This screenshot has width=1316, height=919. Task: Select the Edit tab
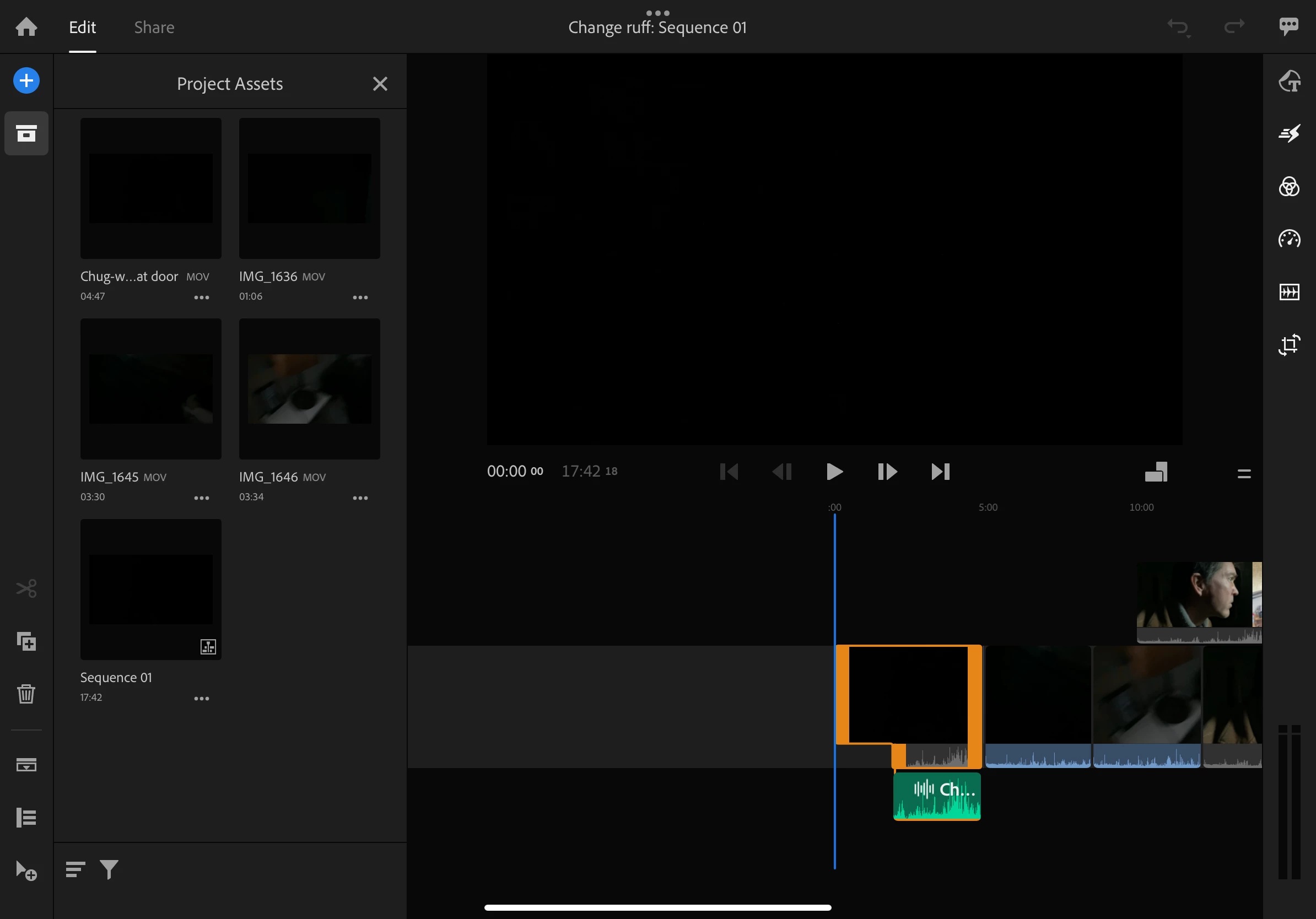[x=82, y=28]
